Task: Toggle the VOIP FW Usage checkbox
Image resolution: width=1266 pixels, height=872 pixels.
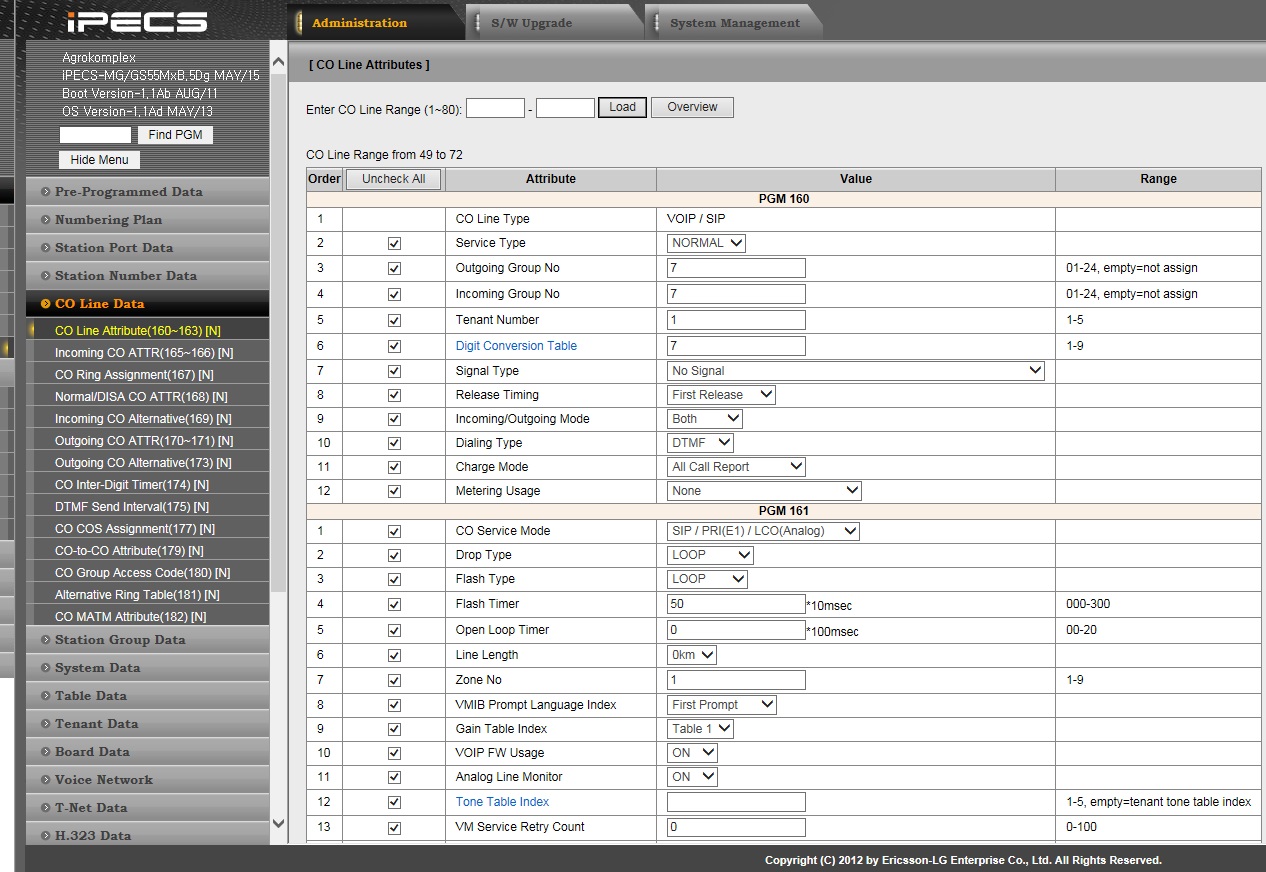Action: (394, 753)
